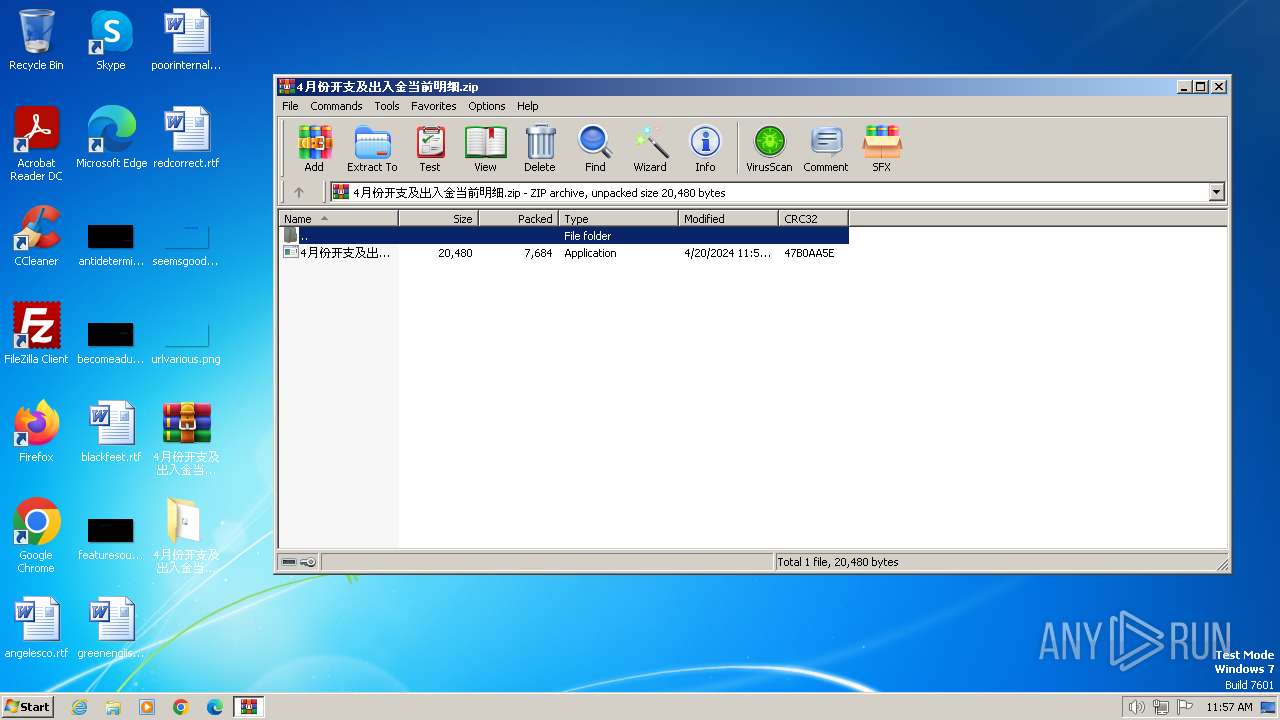Viewport: 1280px width, 720px height.
Task: Click the Add toolbar icon in WinRAR
Action: click(x=314, y=148)
